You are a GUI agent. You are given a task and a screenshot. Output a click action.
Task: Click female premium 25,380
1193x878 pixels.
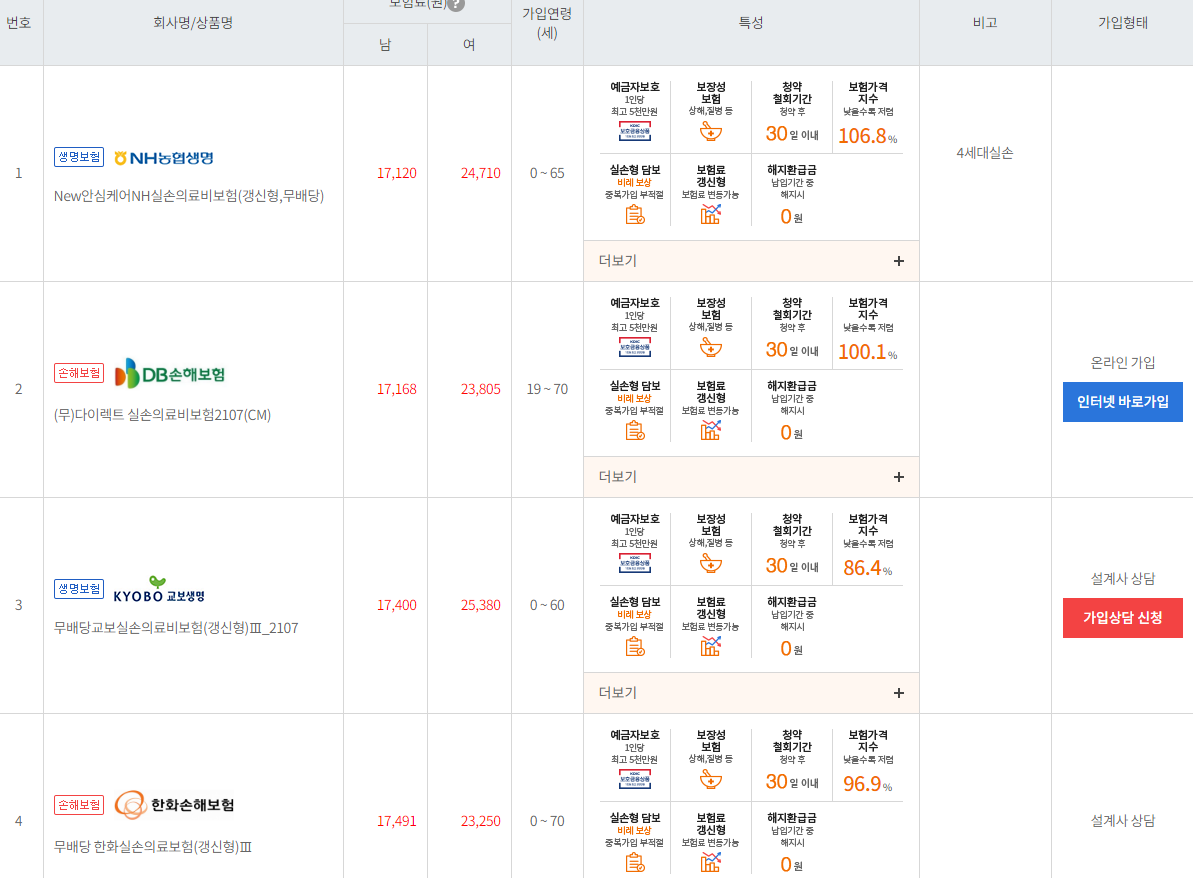(x=481, y=606)
